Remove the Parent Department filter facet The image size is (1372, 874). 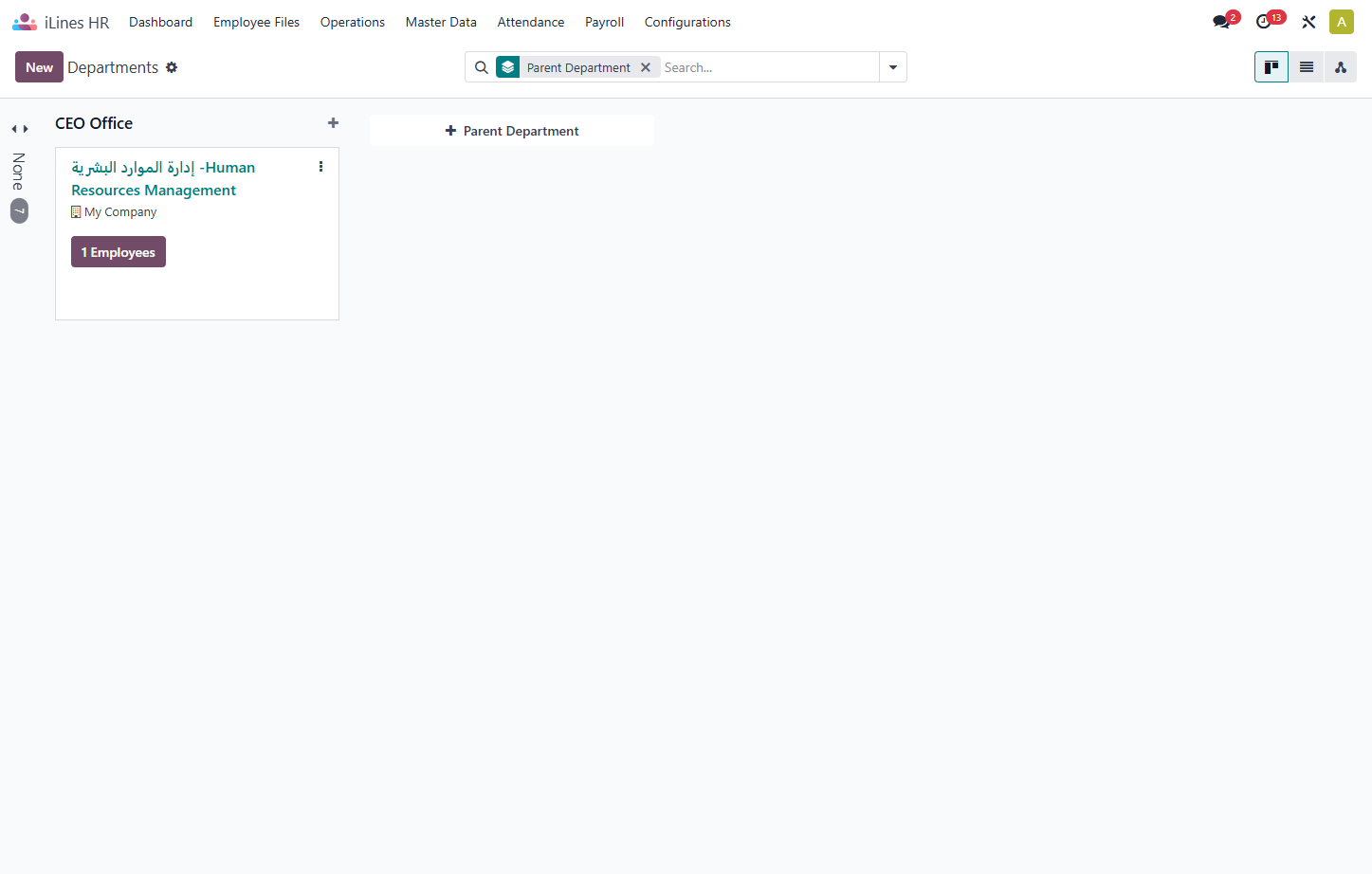[646, 67]
